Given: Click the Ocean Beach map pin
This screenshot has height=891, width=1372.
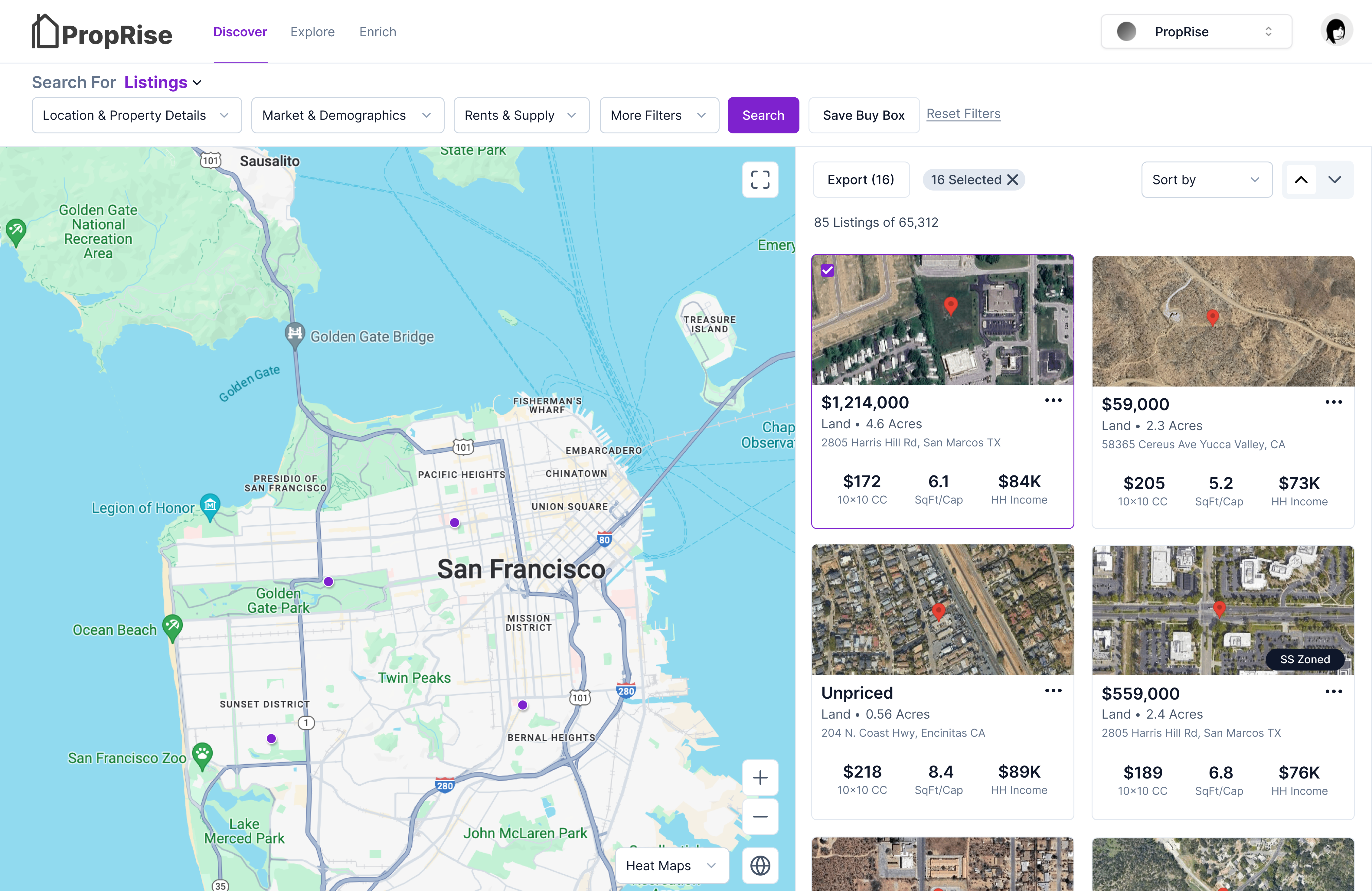Looking at the screenshot, I should 172,628.
